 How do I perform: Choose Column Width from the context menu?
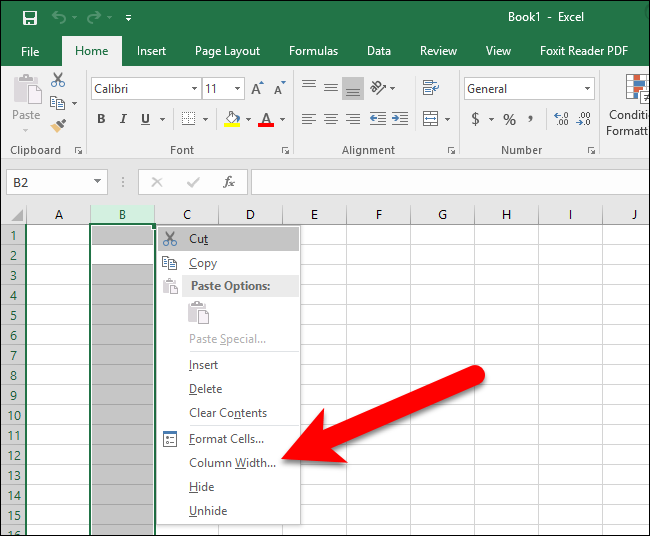228,463
